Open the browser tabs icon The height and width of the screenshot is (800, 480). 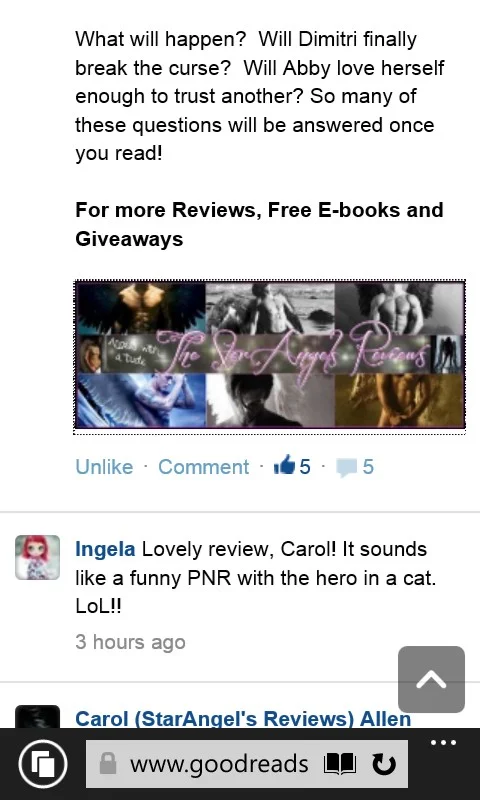point(43,764)
